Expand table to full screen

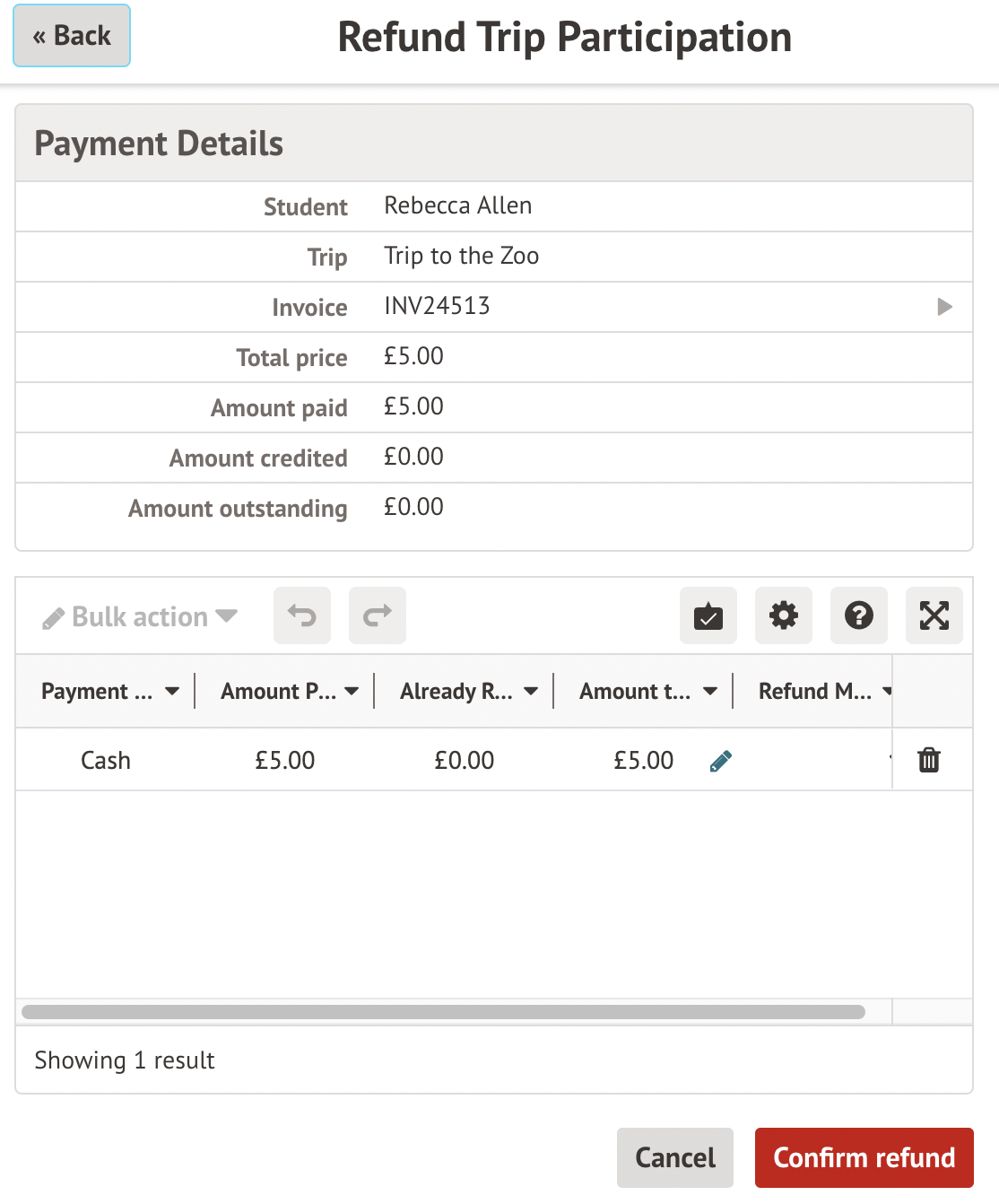934,615
